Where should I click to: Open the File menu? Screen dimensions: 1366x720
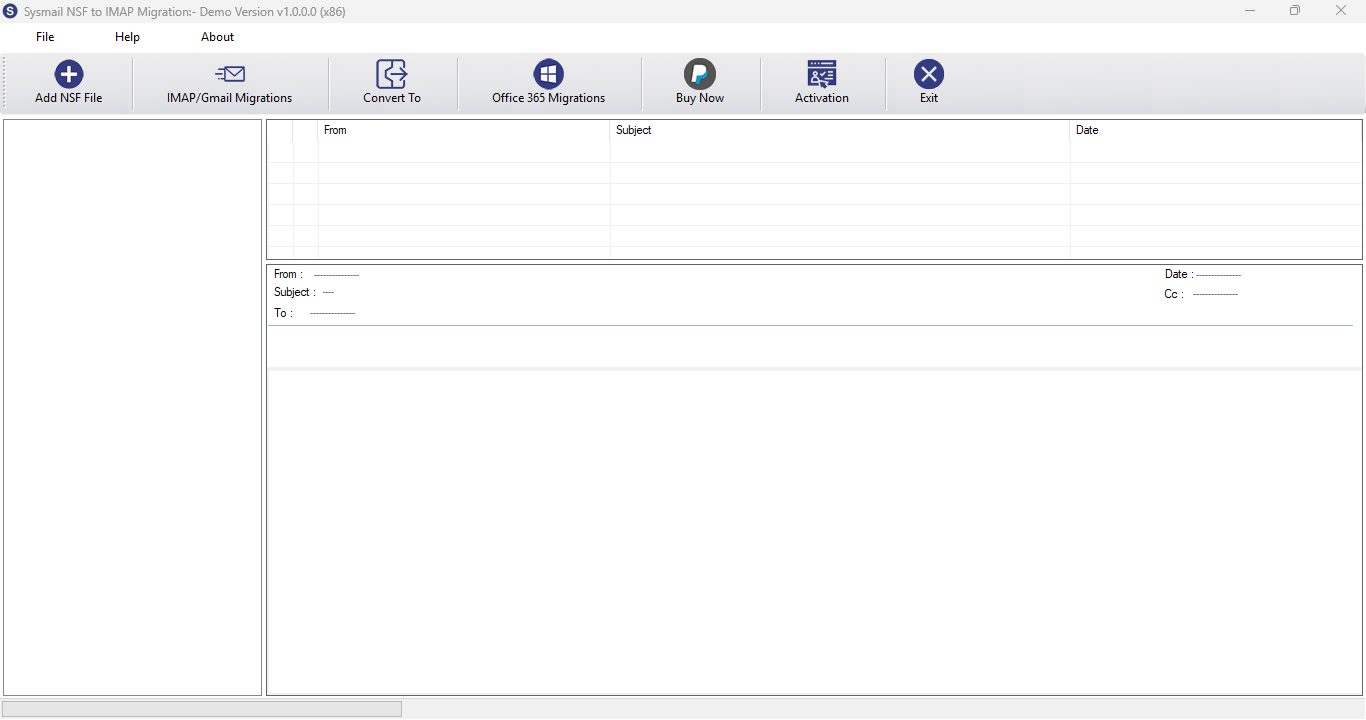[x=45, y=37]
